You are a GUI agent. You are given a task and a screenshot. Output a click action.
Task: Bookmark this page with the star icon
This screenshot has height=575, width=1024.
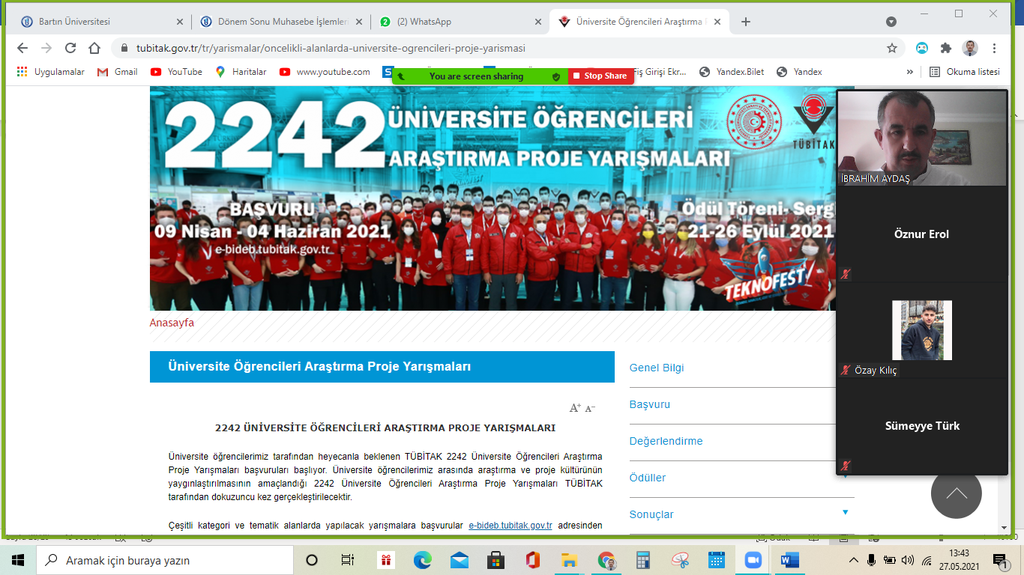892,48
